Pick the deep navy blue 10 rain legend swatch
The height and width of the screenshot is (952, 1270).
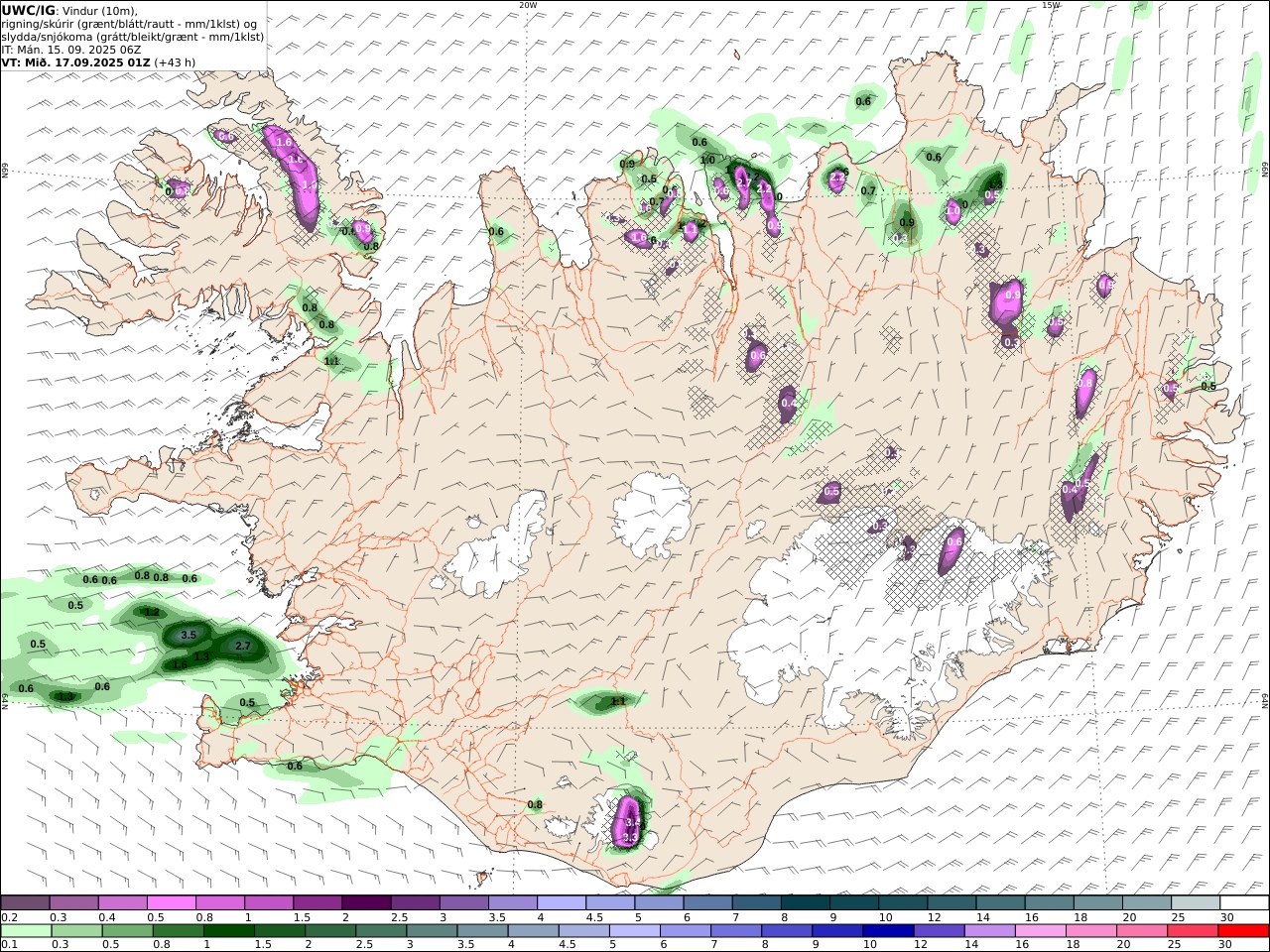tap(887, 930)
